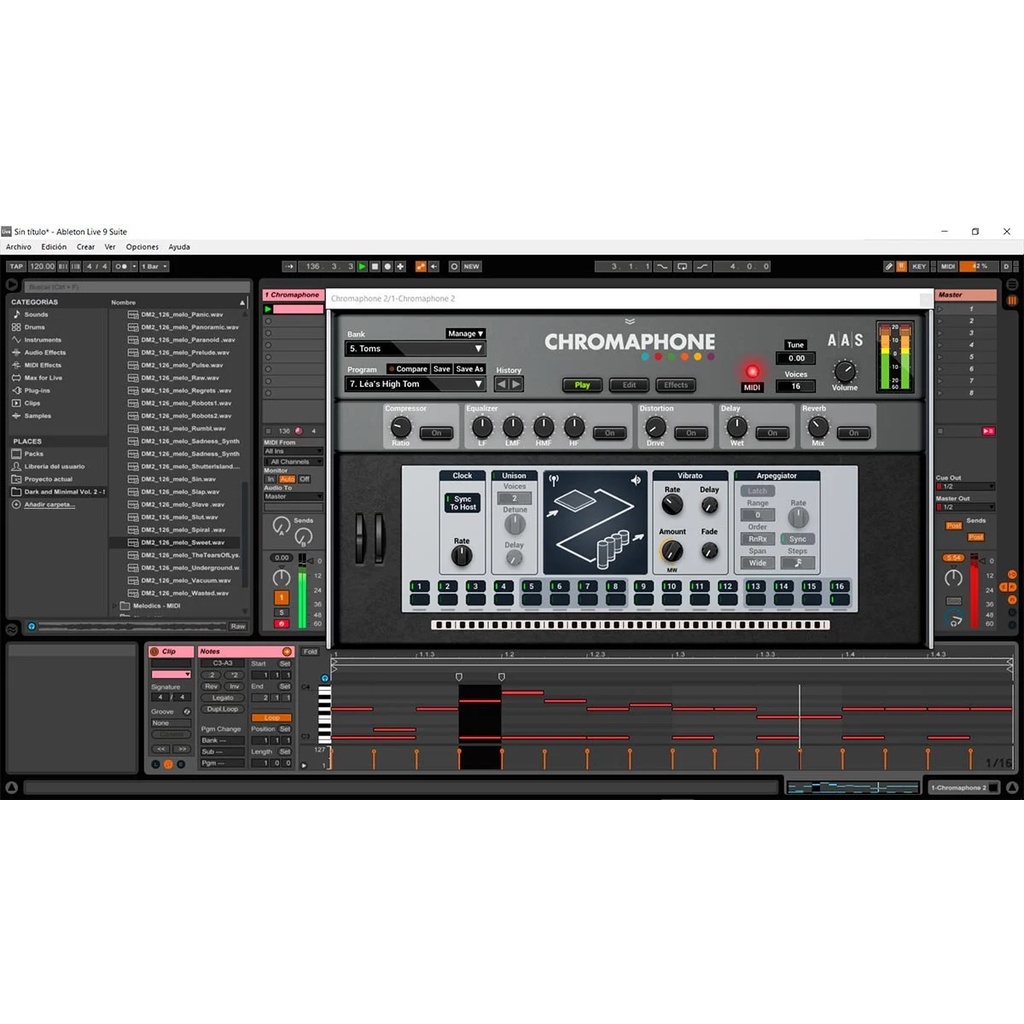Screen dimensions: 1024x1024
Task: Open the Crear menu
Action: point(86,247)
